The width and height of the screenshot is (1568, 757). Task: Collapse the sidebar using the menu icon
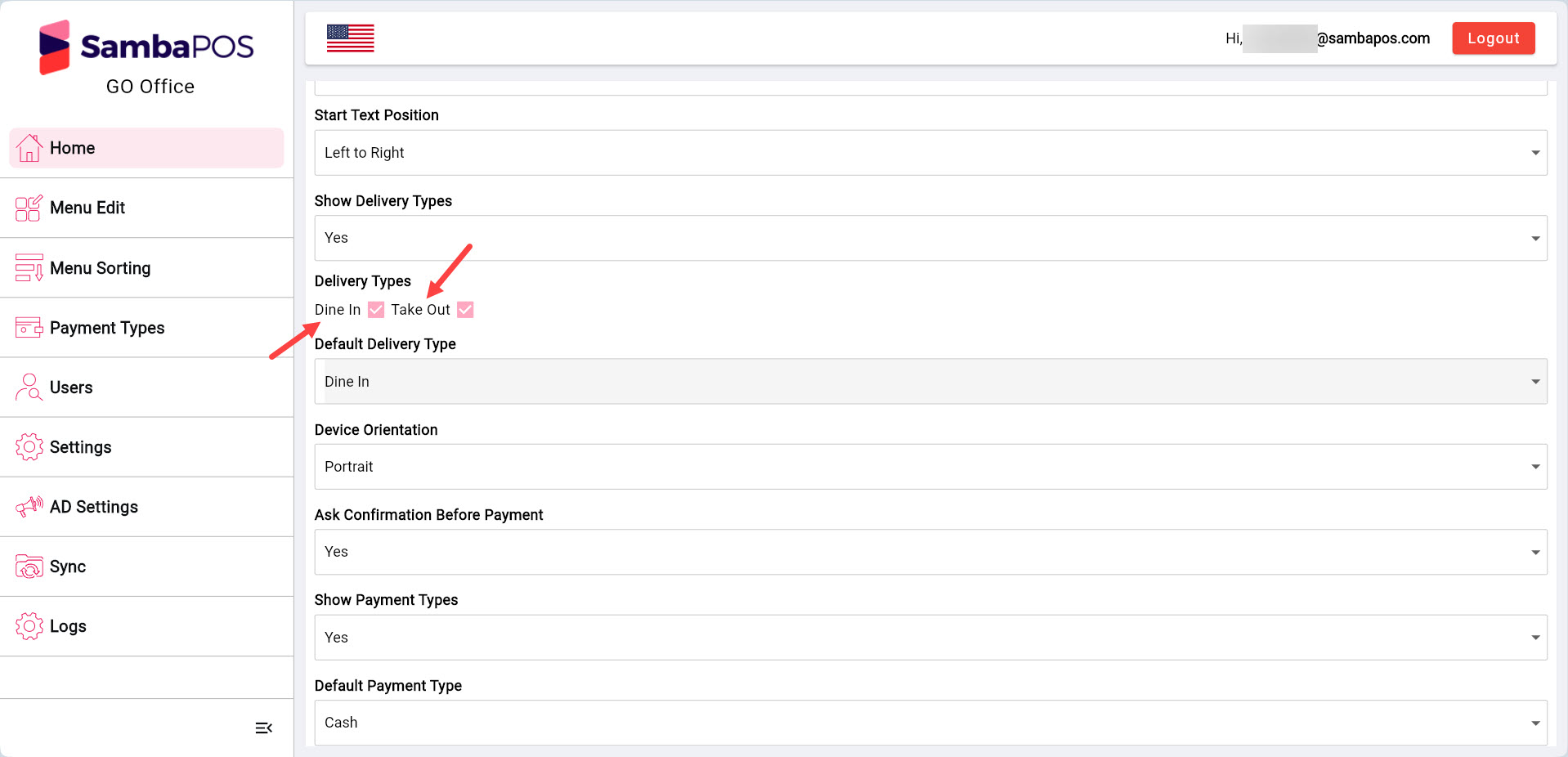click(263, 728)
